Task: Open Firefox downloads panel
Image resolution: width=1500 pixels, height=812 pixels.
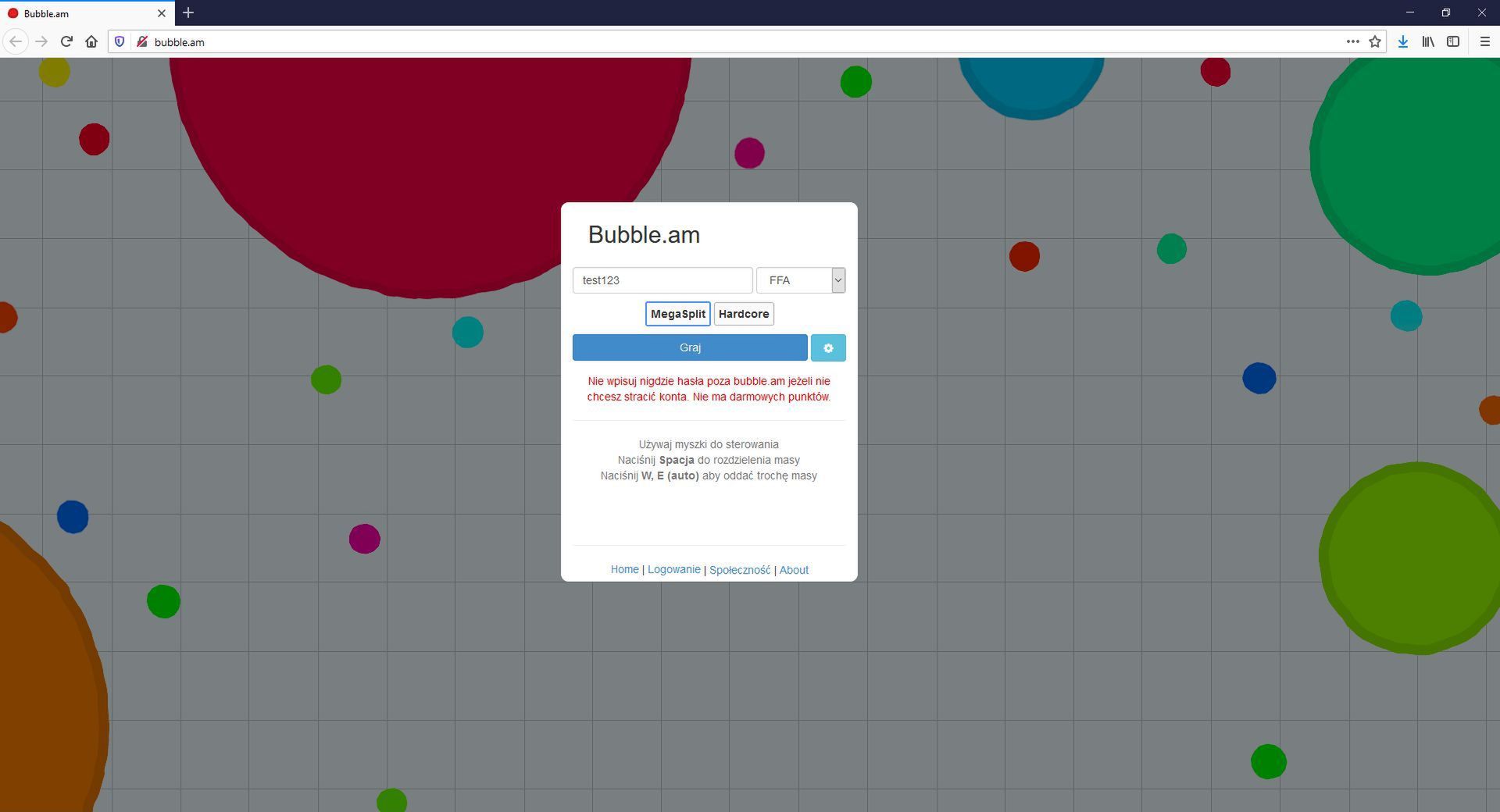Action: [x=1403, y=42]
